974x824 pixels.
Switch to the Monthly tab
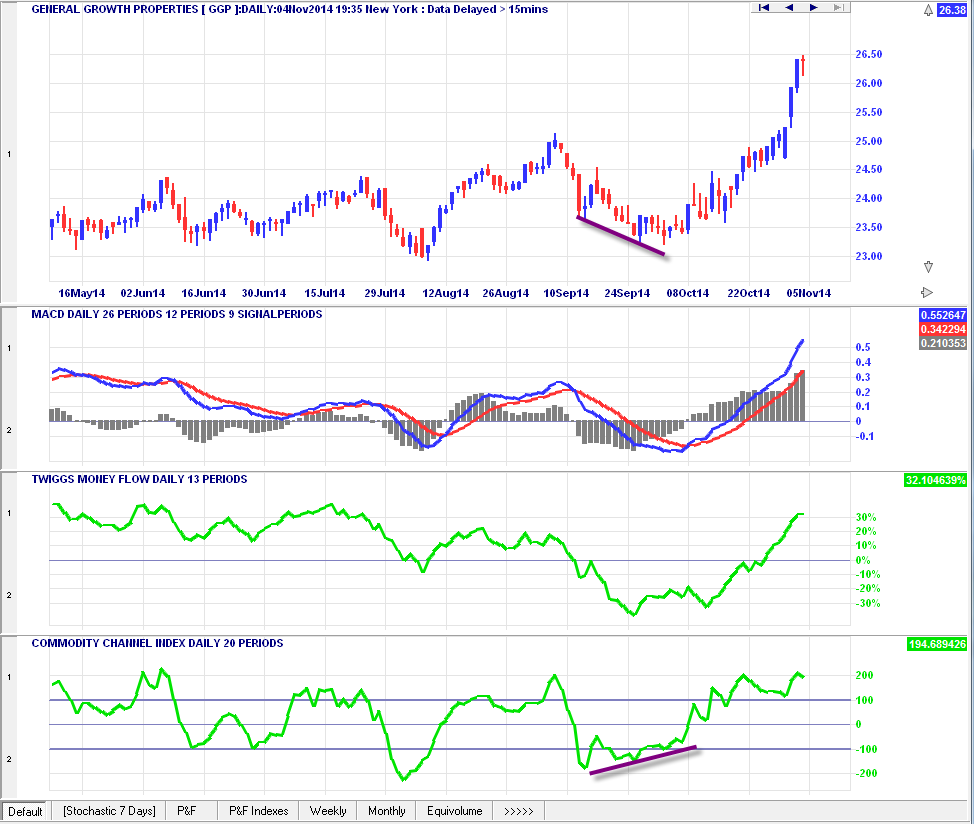pyautogui.click(x=386, y=811)
